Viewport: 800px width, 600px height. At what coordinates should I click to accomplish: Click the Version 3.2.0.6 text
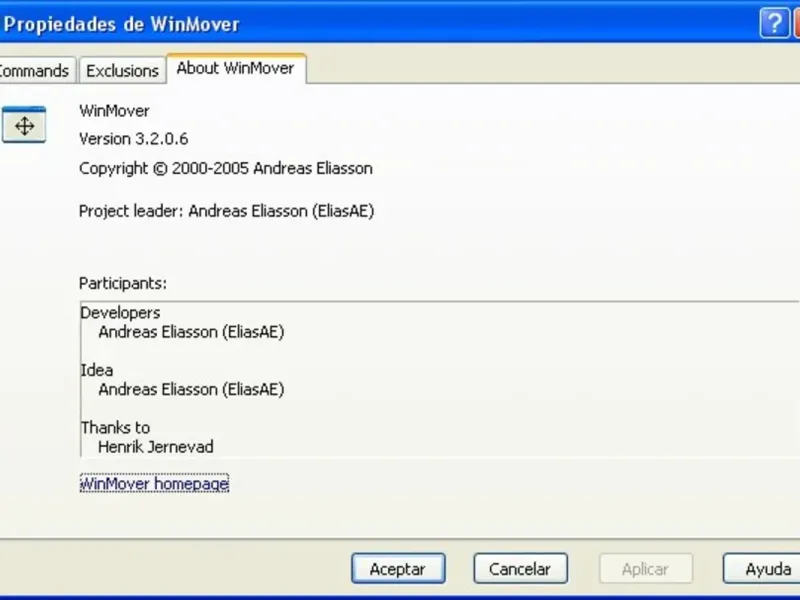pos(134,139)
